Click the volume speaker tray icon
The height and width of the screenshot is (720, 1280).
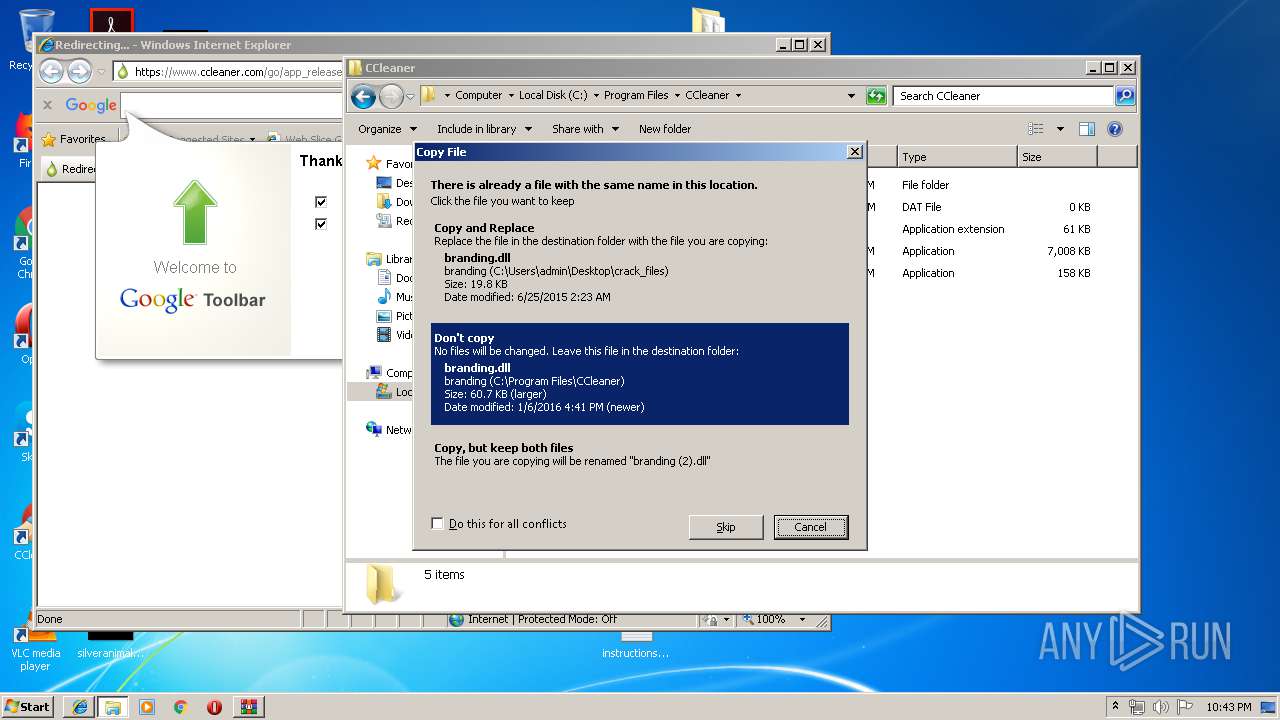tap(1160, 707)
